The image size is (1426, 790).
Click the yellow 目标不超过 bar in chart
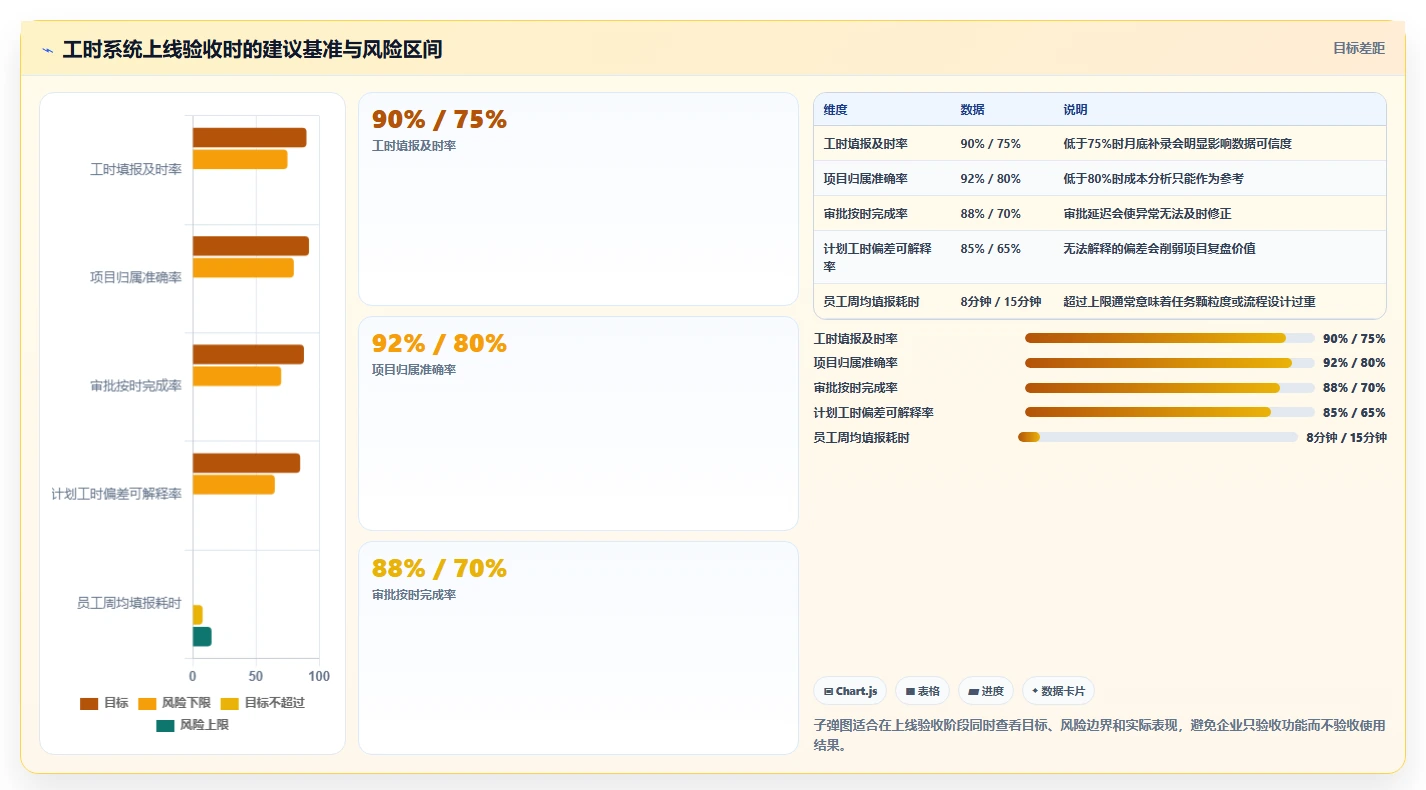tap(198, 615)
